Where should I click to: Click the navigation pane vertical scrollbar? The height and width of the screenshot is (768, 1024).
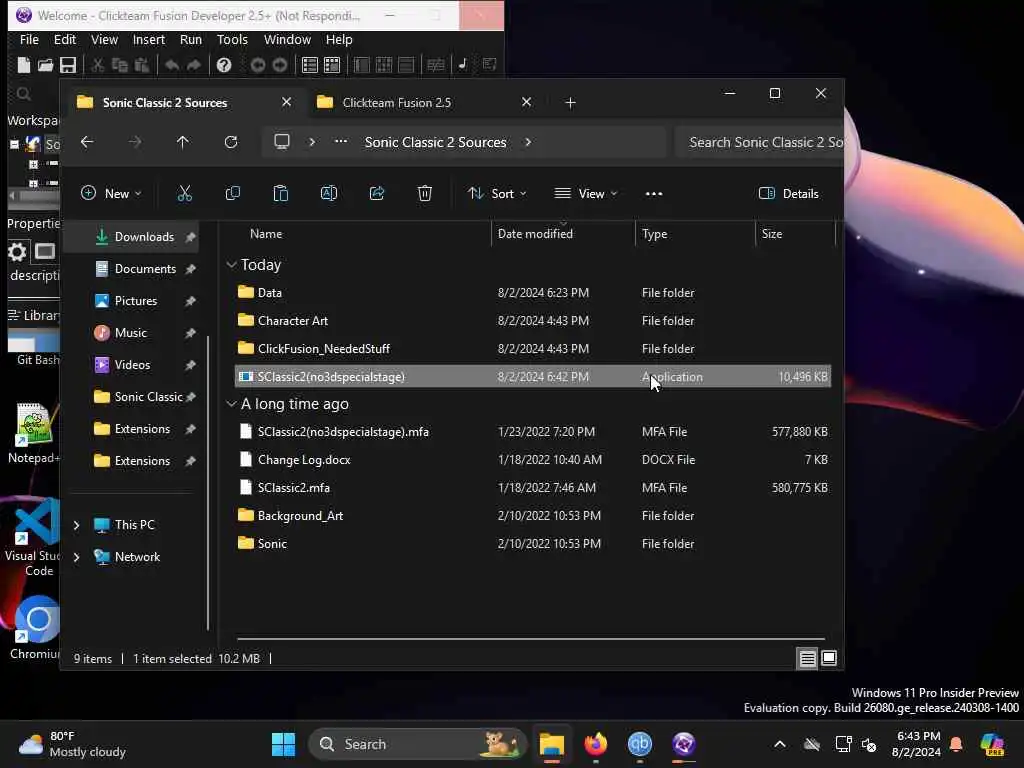pos(208,483)
